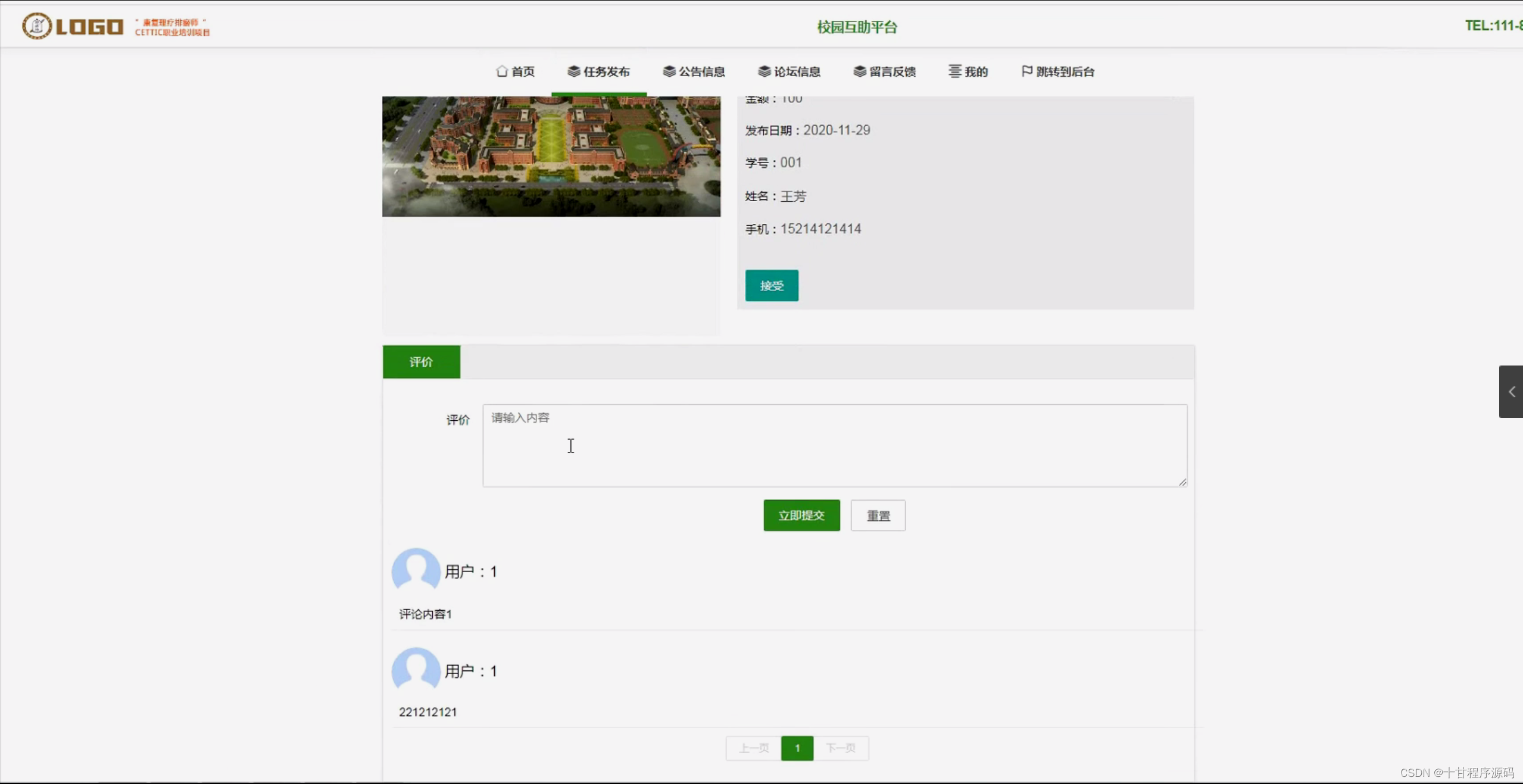Click the LOGO emblem in top-left corner
The height and width of the screenshot is (784, 1523).
click(x=36, y=25)
